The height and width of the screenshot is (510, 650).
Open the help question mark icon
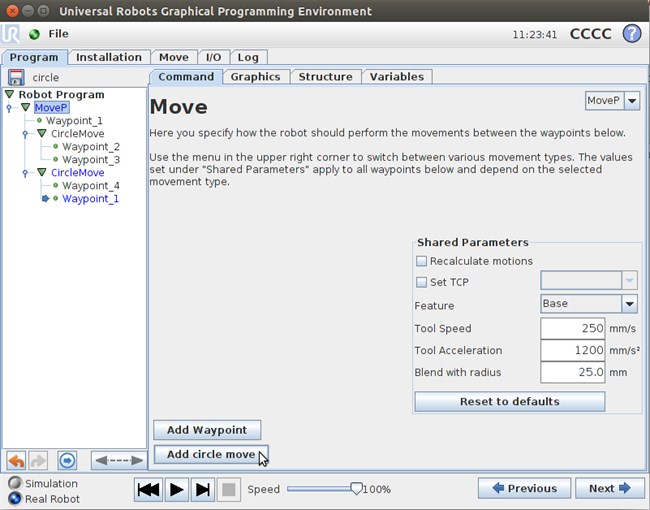pos(632,34)
